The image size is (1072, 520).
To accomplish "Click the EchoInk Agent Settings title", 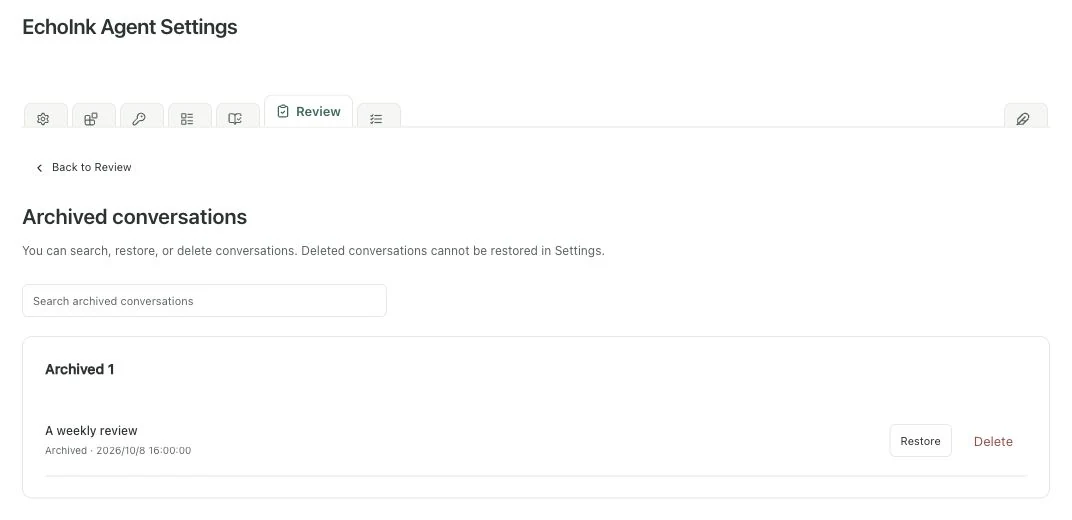I will (130, 27).
